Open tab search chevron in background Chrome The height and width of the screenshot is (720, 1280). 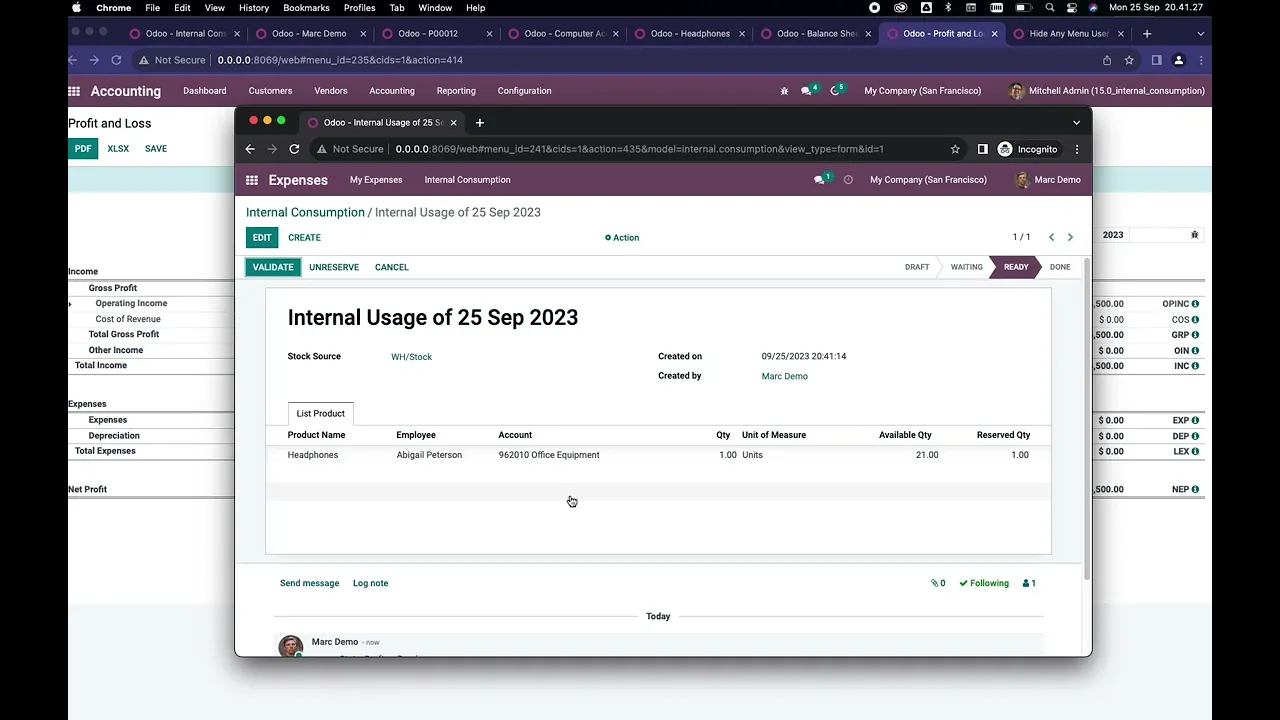pos(1201,34)
